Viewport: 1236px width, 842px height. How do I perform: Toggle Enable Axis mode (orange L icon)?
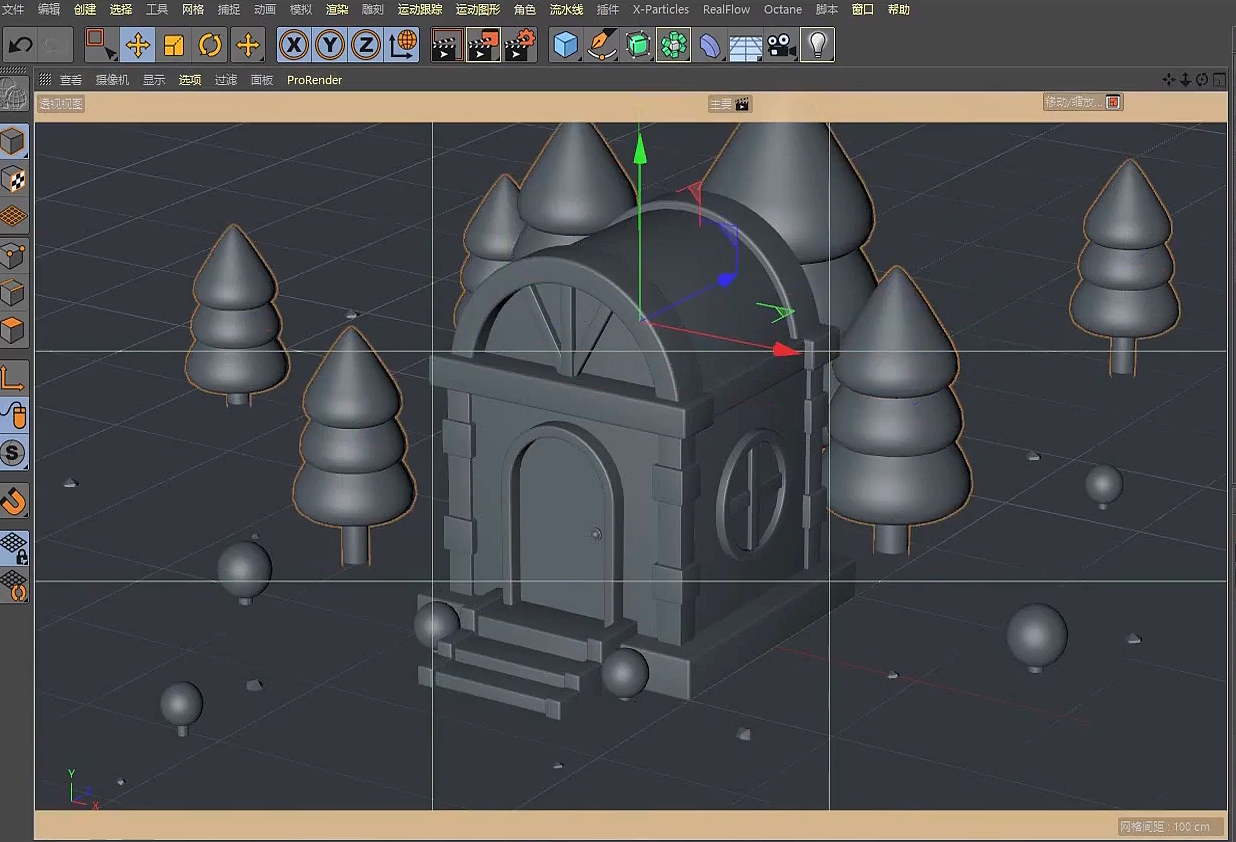14,377
